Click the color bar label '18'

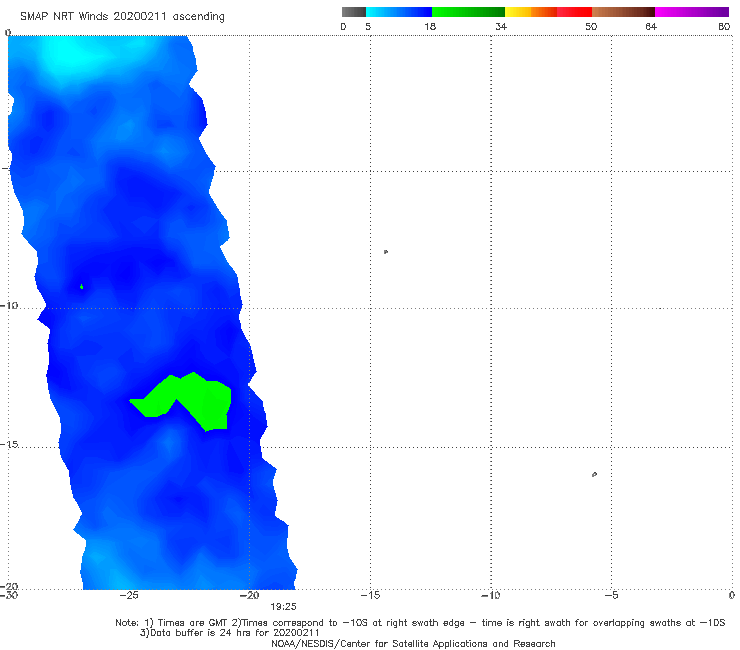click(x=430, y=26)
